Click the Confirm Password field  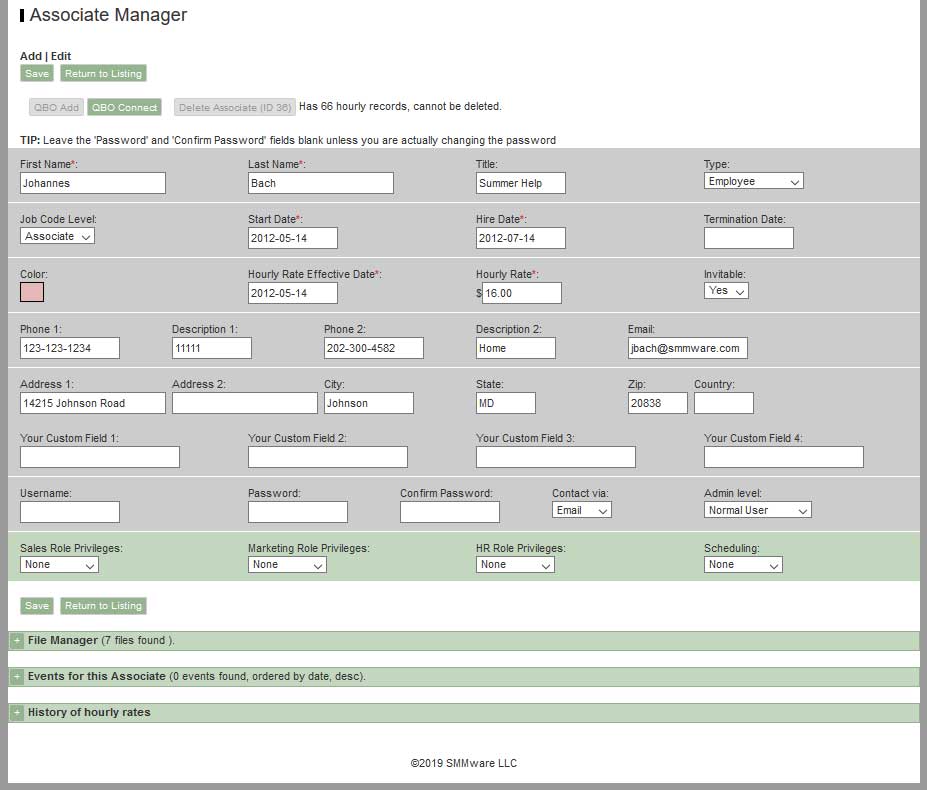tap(450, 512)
